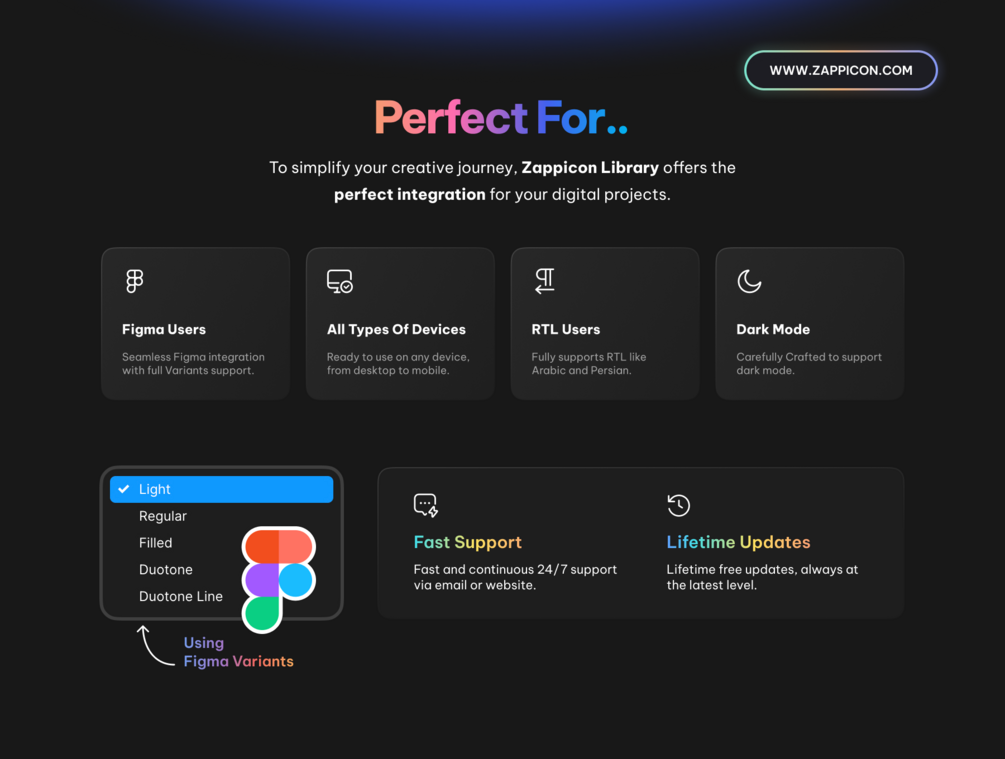This screenshot has height=759, width=1005.
Task: Click the chat bubble Fast Support icon
Action: (426, 505)
